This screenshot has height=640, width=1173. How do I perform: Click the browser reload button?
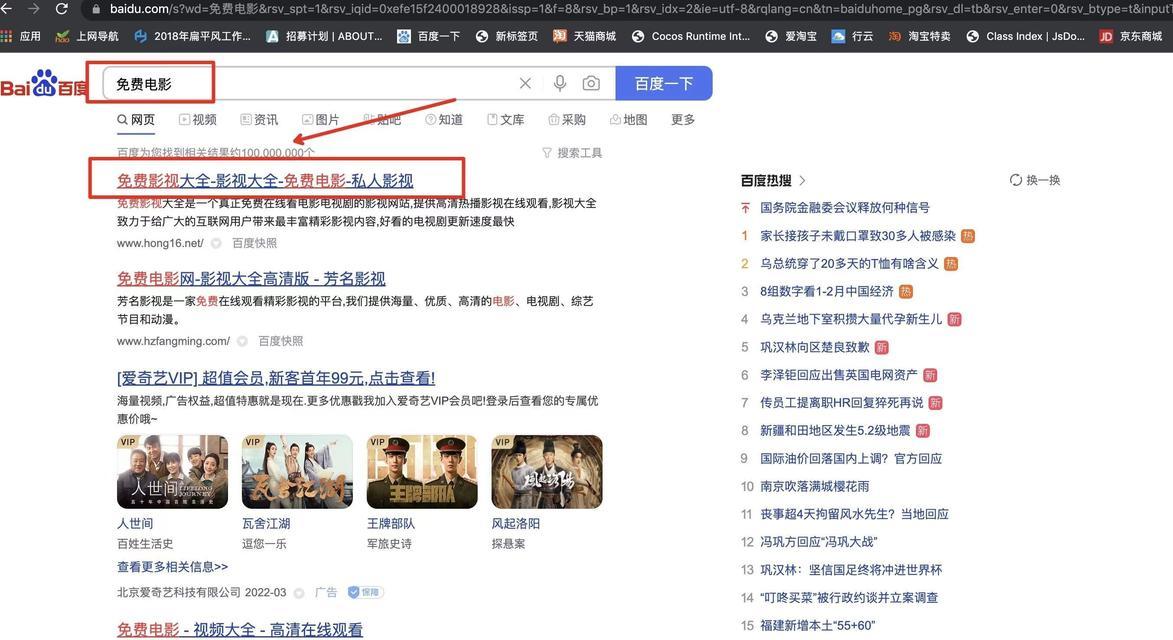click(x=61, y=9)
